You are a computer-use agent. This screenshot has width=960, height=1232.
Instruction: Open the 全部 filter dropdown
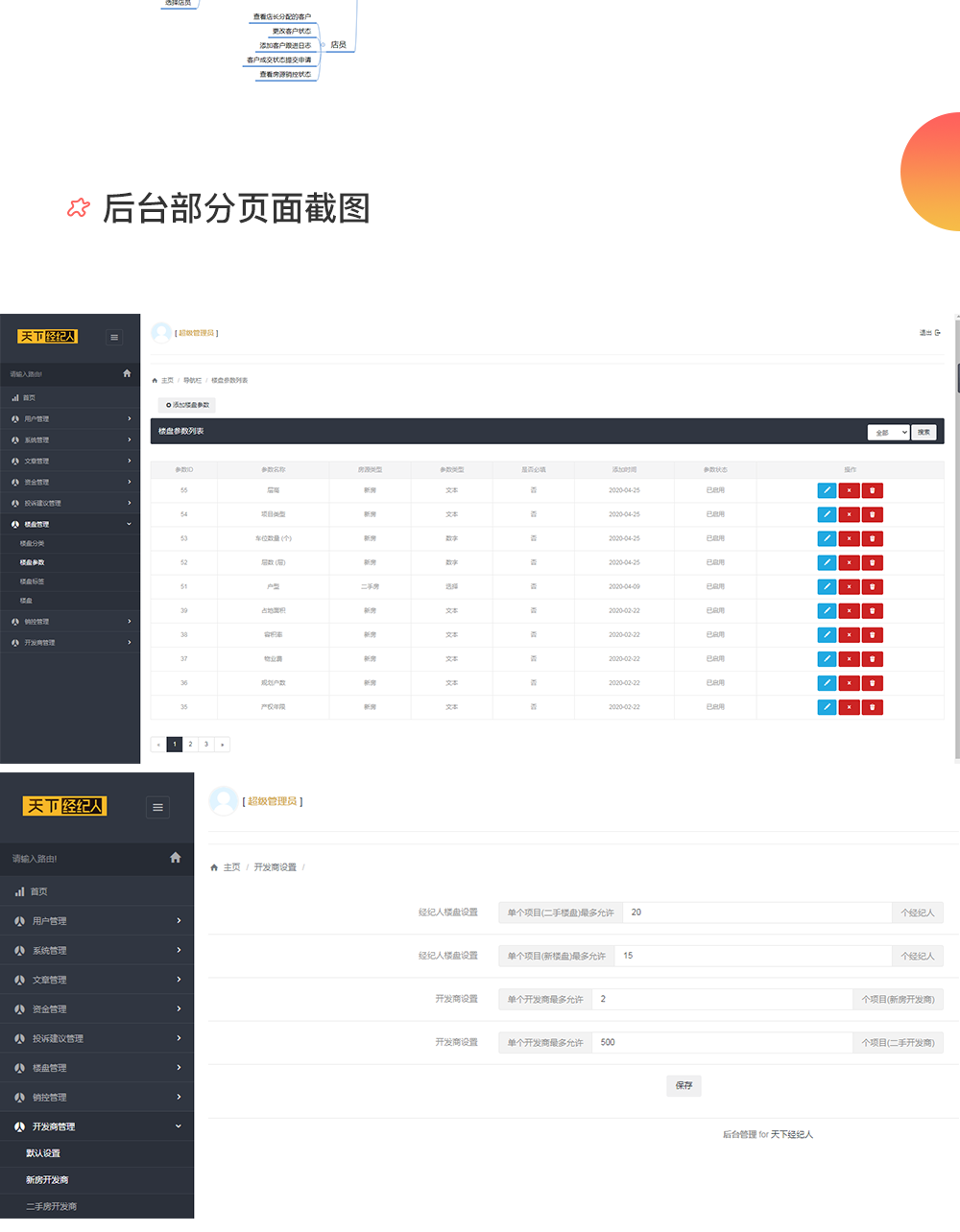[x=887, y=433]
